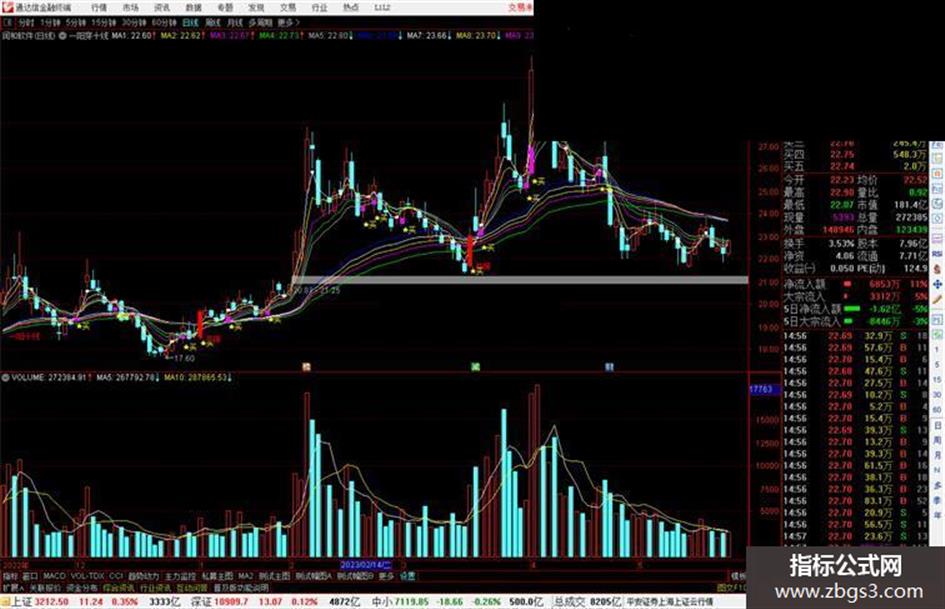Click the 平安证券上海上证云行情 server label
The image size is (945, 609).
click(670, 602)
